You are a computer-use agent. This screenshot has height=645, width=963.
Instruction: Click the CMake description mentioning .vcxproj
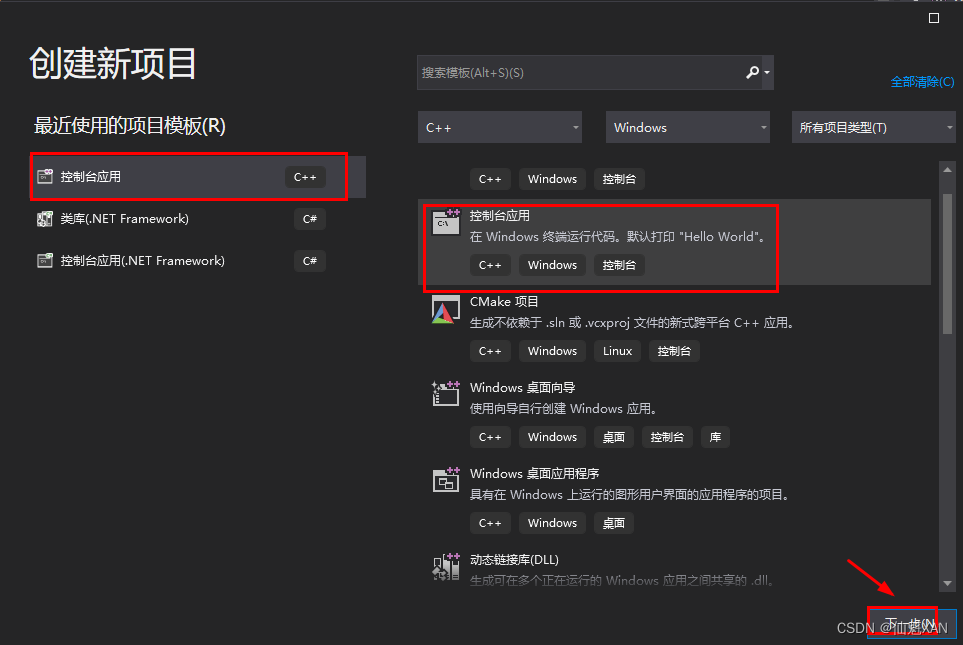[x=632, y=322]
